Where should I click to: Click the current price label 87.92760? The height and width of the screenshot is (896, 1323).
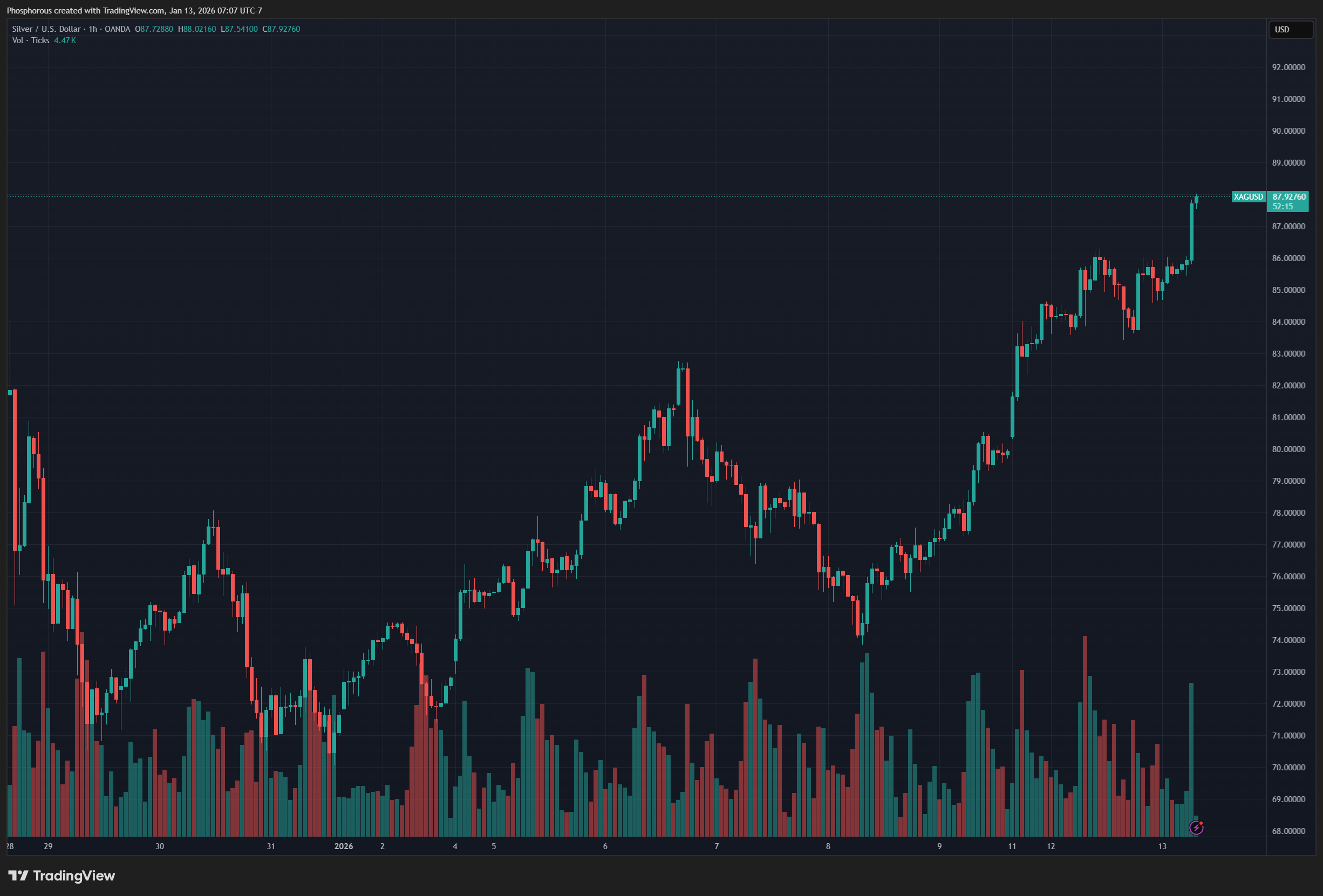tap(1289, 197)
